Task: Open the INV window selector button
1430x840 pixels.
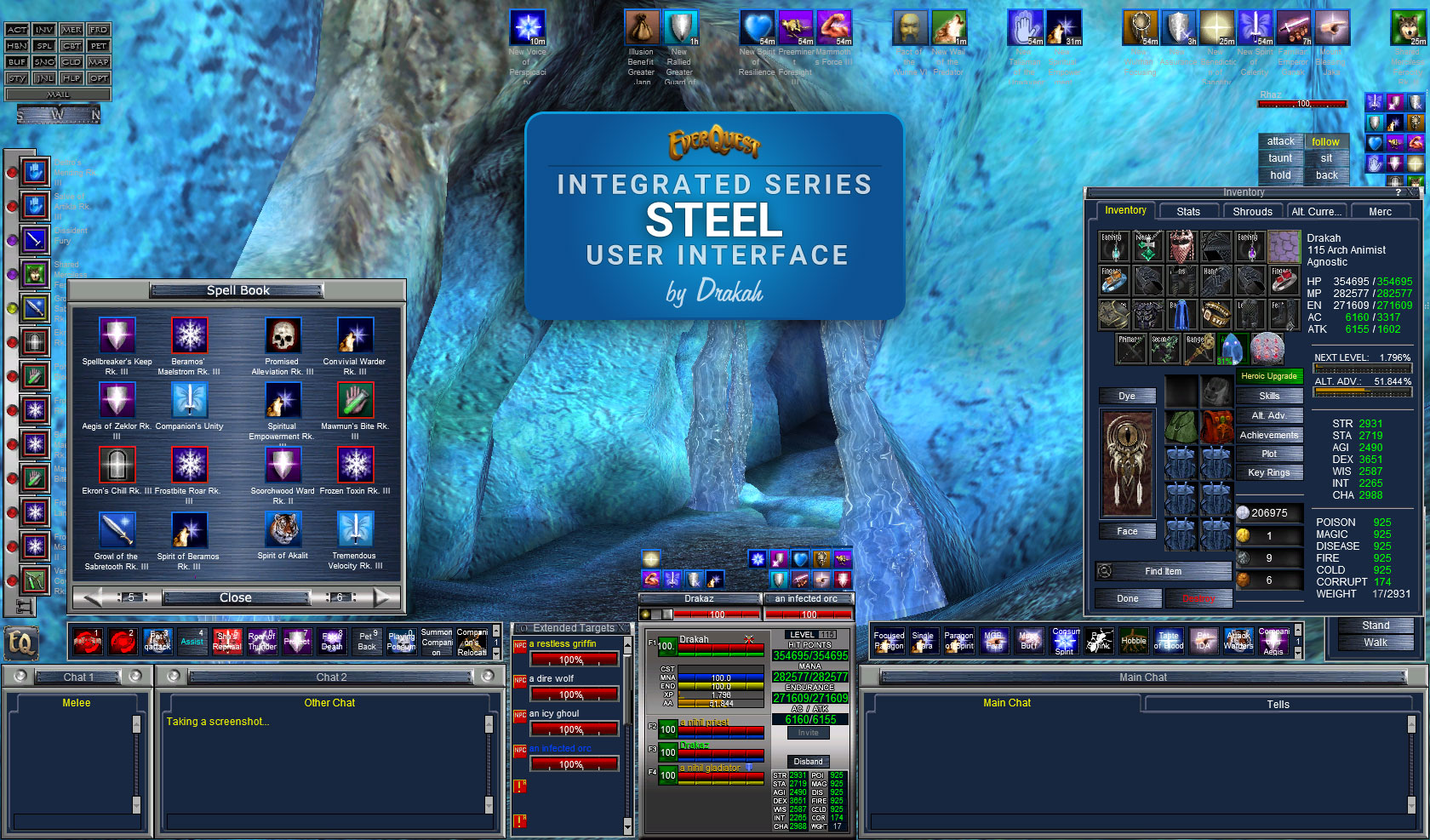Action: (x=44, y=30)
